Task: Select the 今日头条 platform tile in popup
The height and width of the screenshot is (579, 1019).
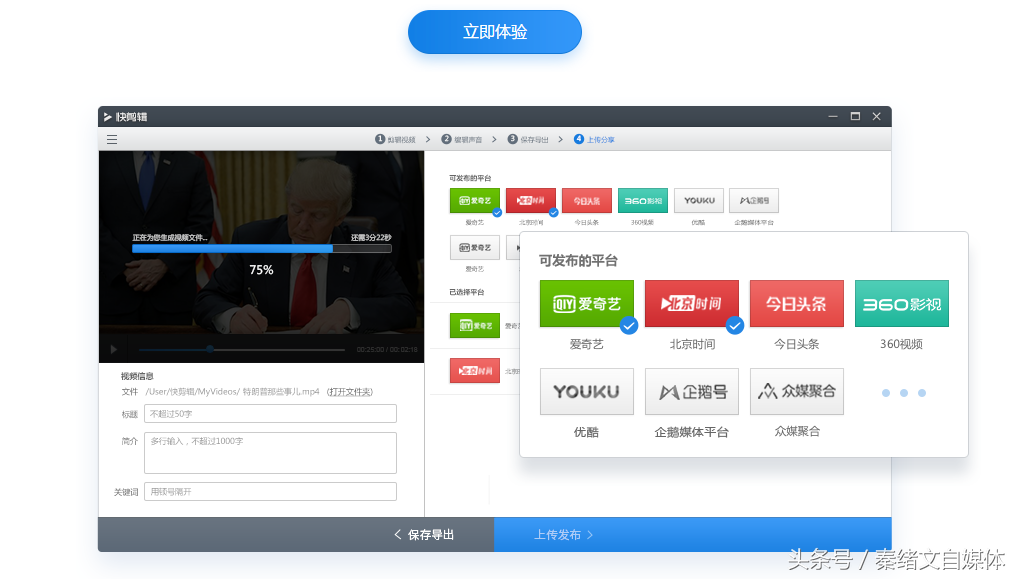Action: [796, 304]
